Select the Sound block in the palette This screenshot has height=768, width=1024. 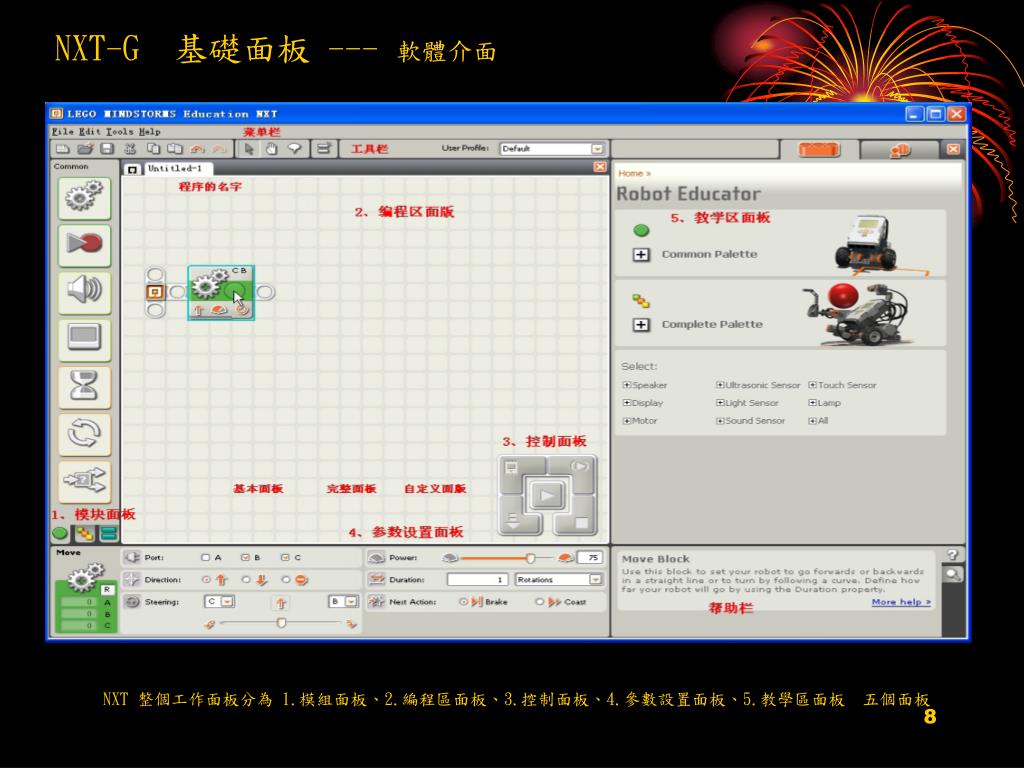click(x=84, y=292)
